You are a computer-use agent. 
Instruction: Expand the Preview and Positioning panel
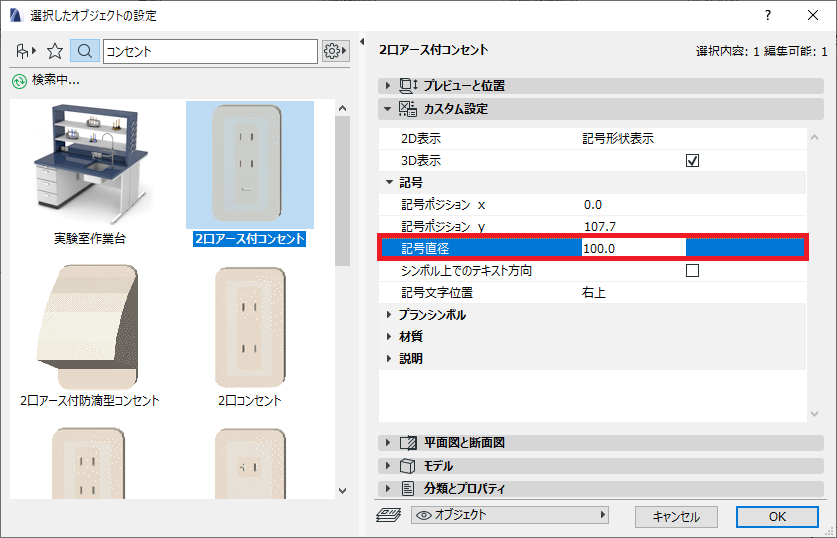(388, 85)
